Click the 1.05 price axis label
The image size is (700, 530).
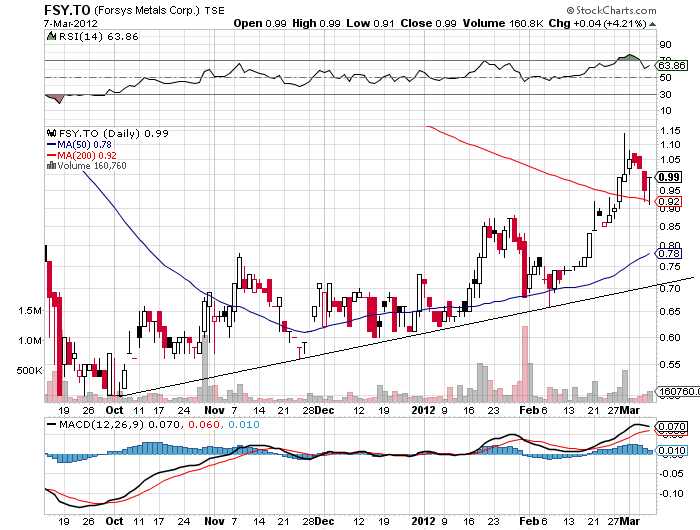click(x=670, y=160)
